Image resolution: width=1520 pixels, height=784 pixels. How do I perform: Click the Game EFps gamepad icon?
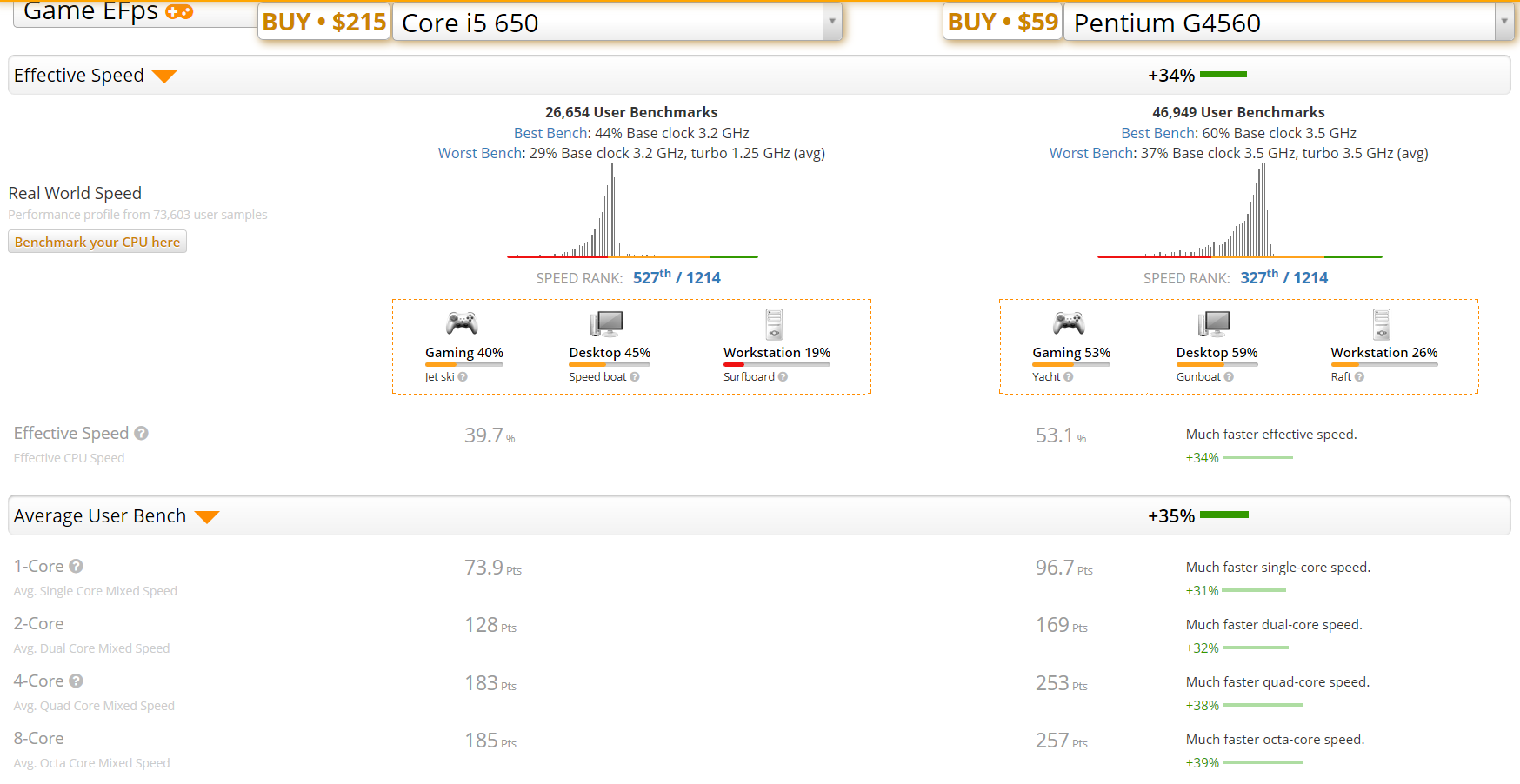pos(179,11)
